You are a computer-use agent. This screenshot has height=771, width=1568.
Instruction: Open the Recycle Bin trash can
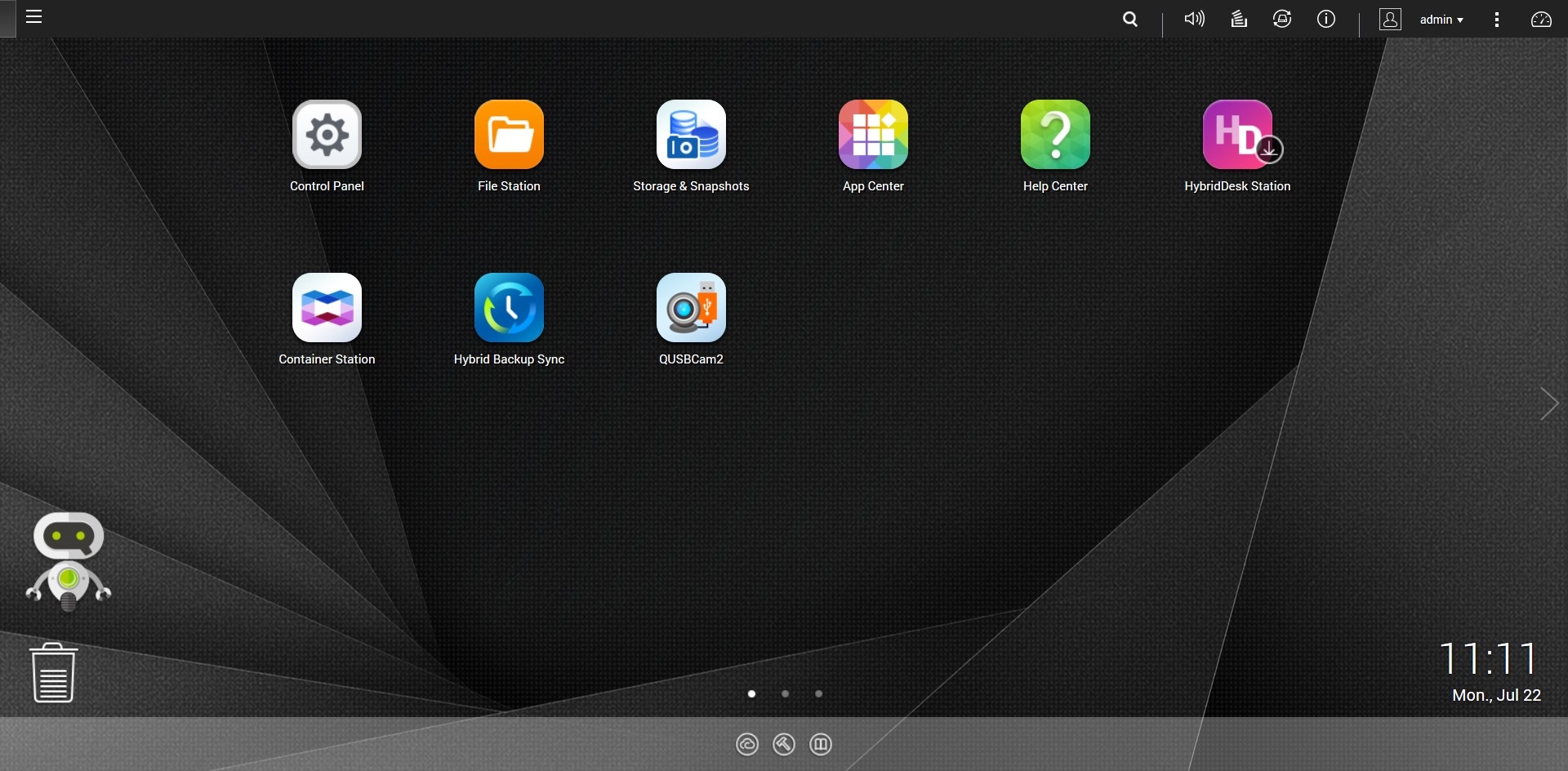point(54,673)
